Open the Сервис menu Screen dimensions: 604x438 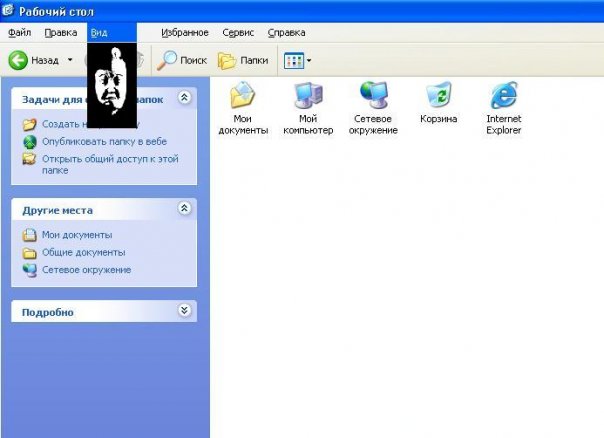tap(238, 33)
